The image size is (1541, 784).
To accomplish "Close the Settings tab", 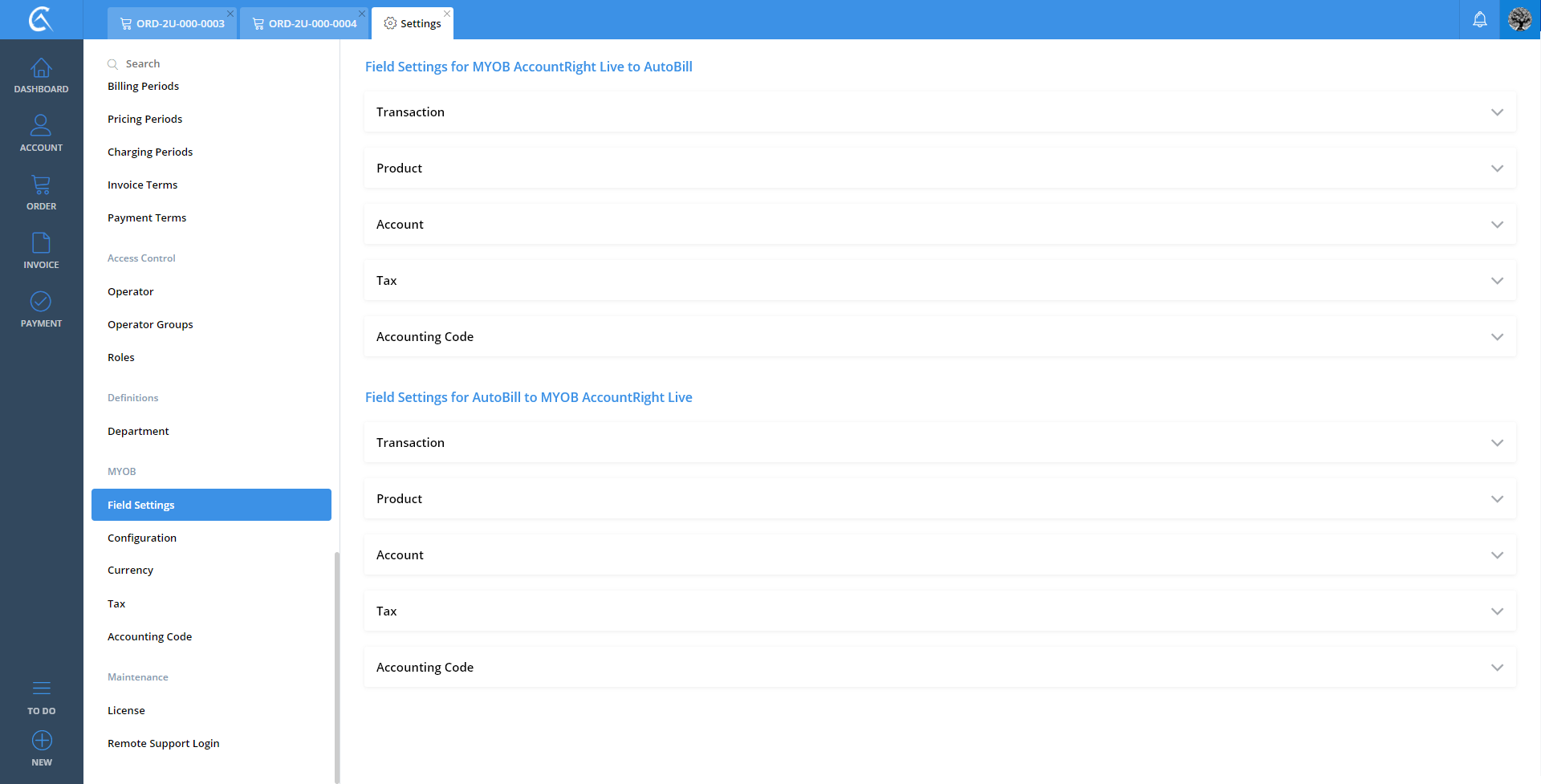I will click(447, 14).
